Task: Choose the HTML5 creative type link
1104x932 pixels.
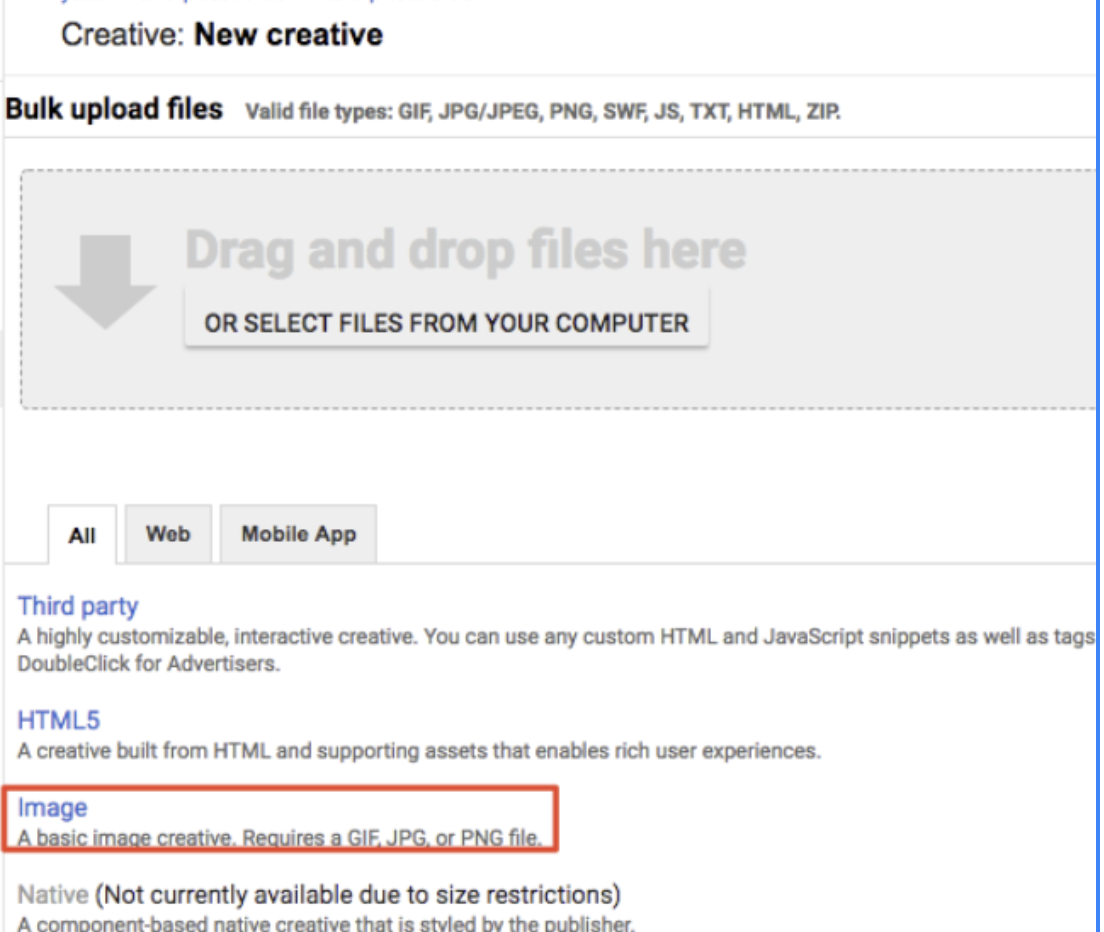Action: coord(59,720)
